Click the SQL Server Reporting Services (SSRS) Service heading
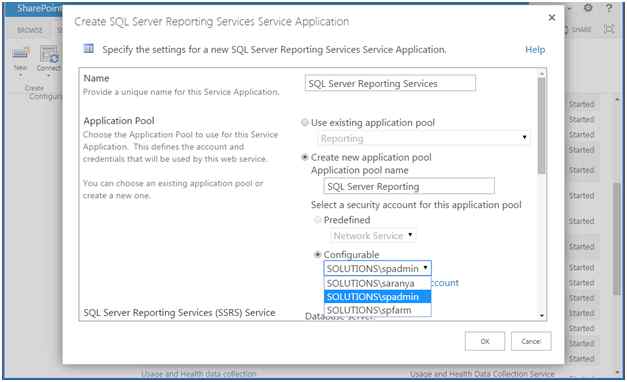This screenshot has width=627, height=382. pos(179,313)
